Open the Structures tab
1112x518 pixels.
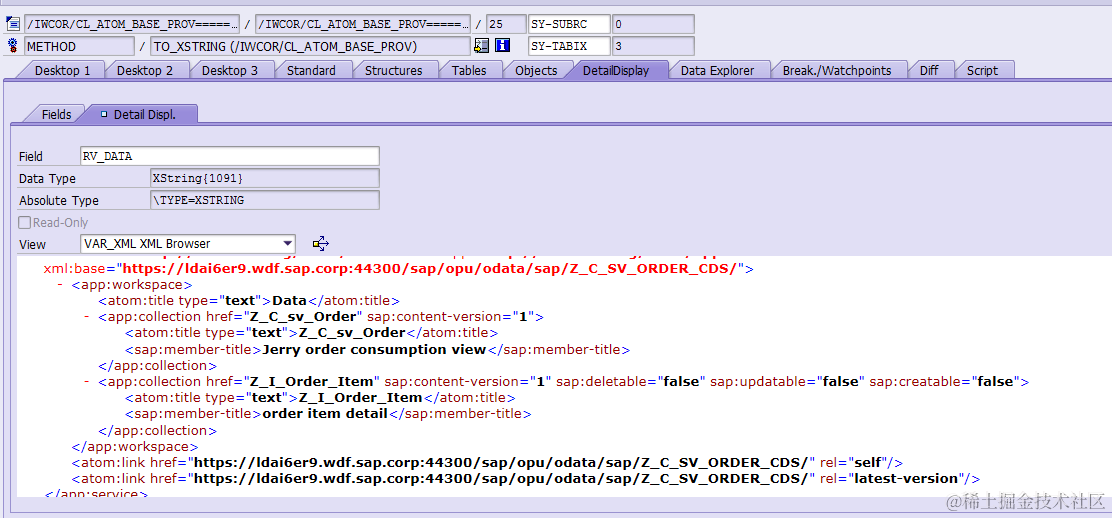(394, 70)
